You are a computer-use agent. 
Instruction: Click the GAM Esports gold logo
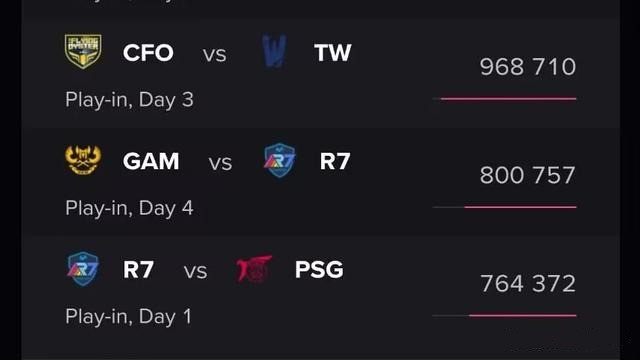[x=83, y=160]
